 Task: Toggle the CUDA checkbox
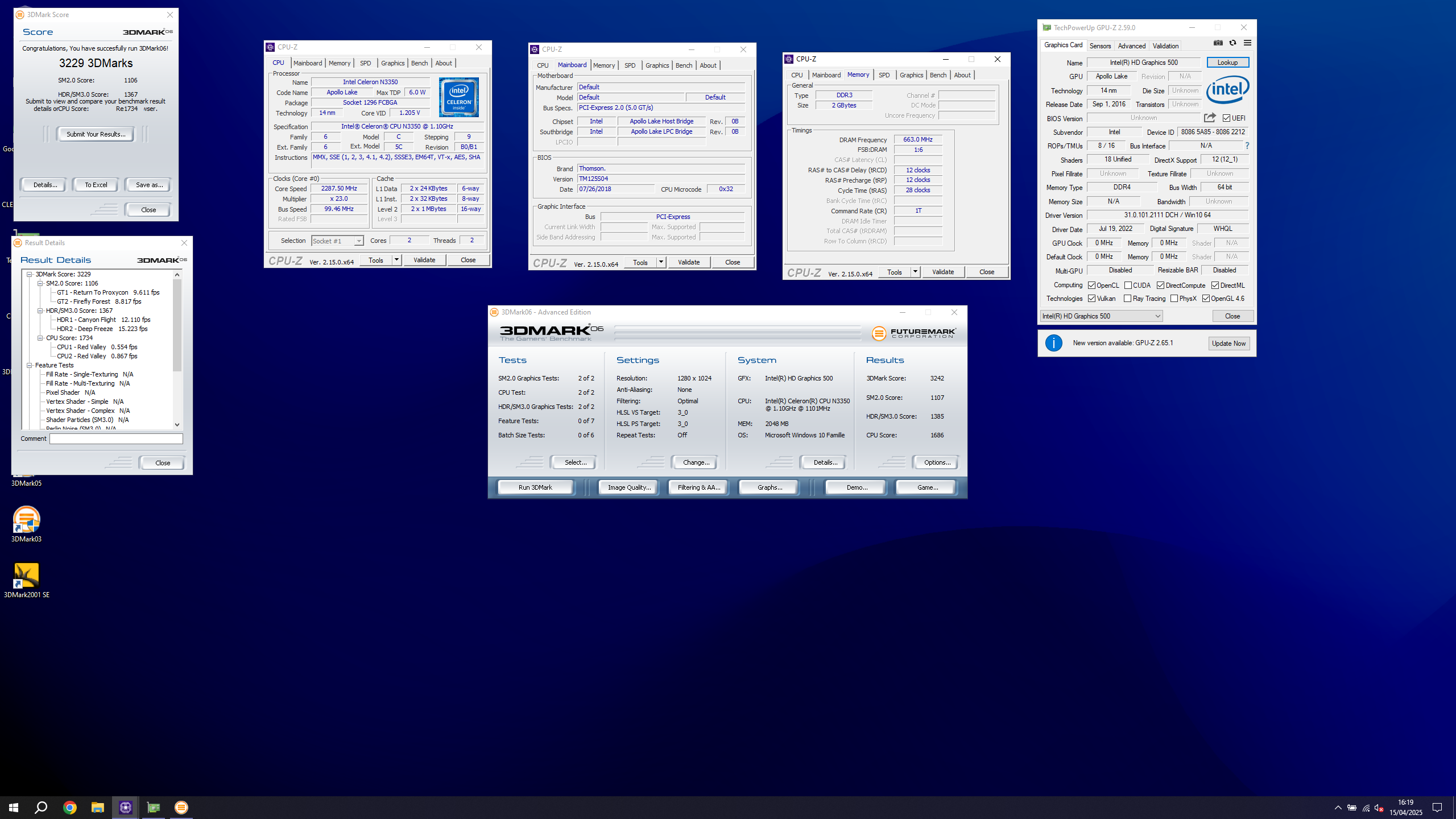pos(1128,286)
